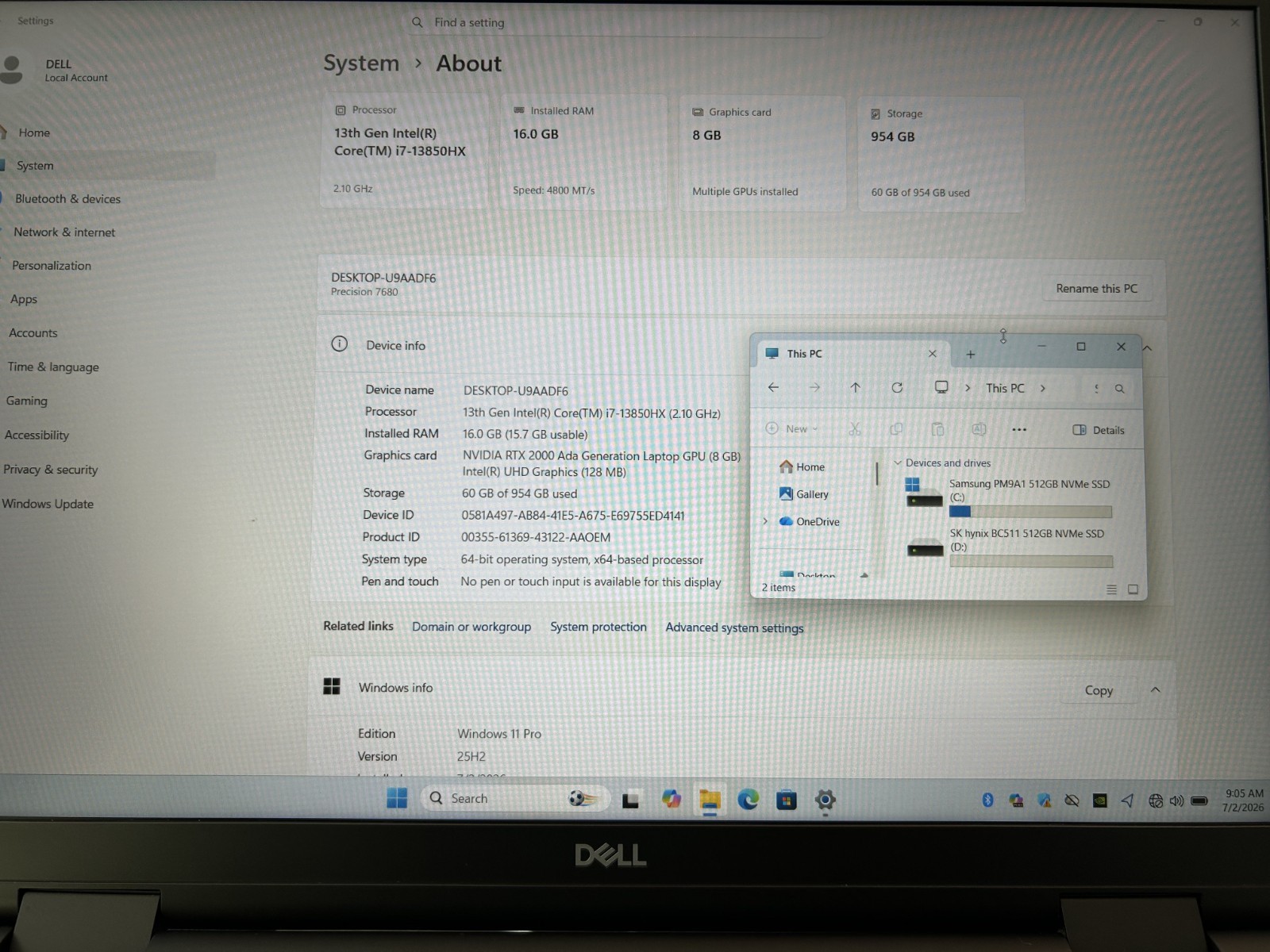Open Task View from the taskbar

coord(631,800)
